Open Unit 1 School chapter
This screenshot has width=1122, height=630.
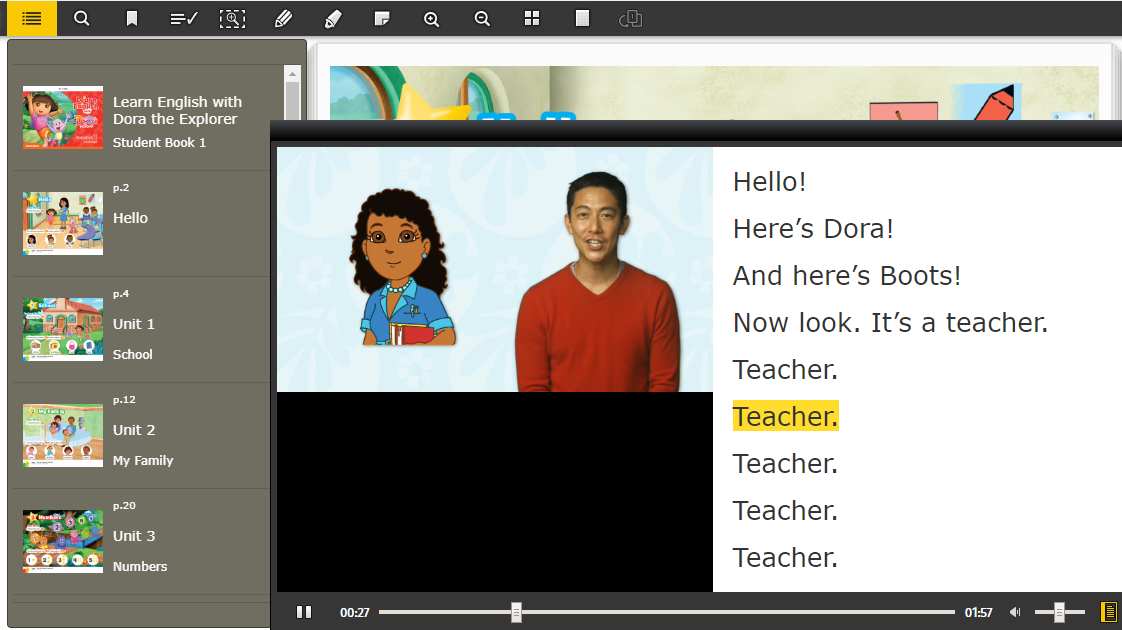[142, 330]
